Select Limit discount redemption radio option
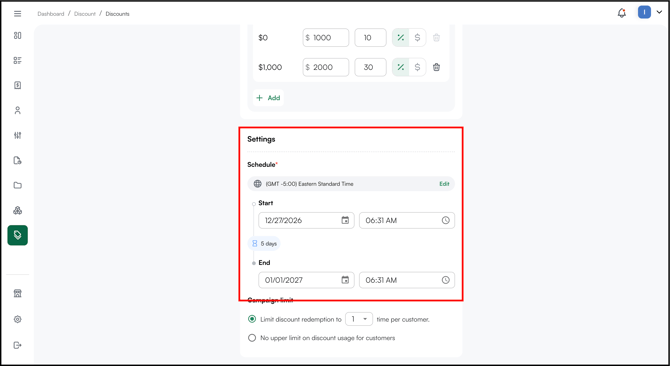 point(252,319)
